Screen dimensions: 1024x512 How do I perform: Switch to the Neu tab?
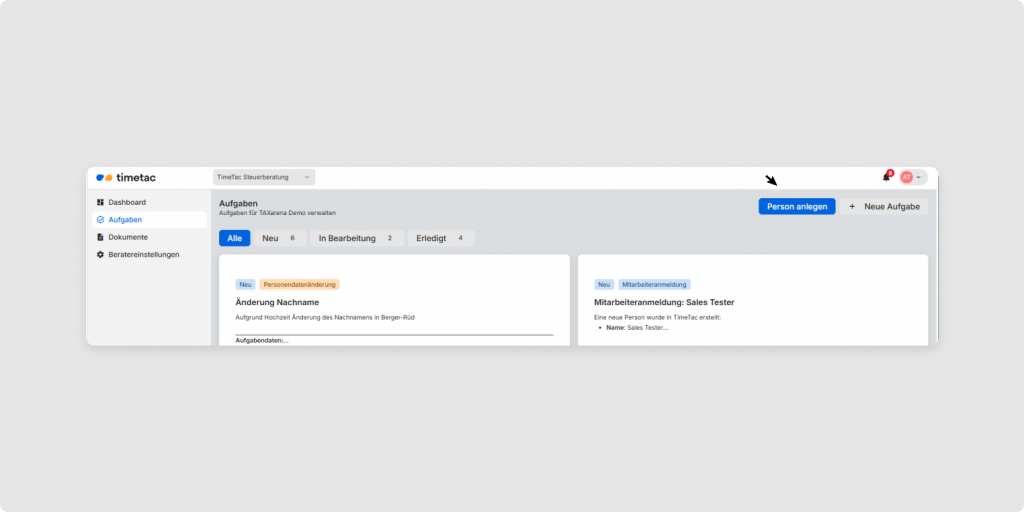coord(279,238)
